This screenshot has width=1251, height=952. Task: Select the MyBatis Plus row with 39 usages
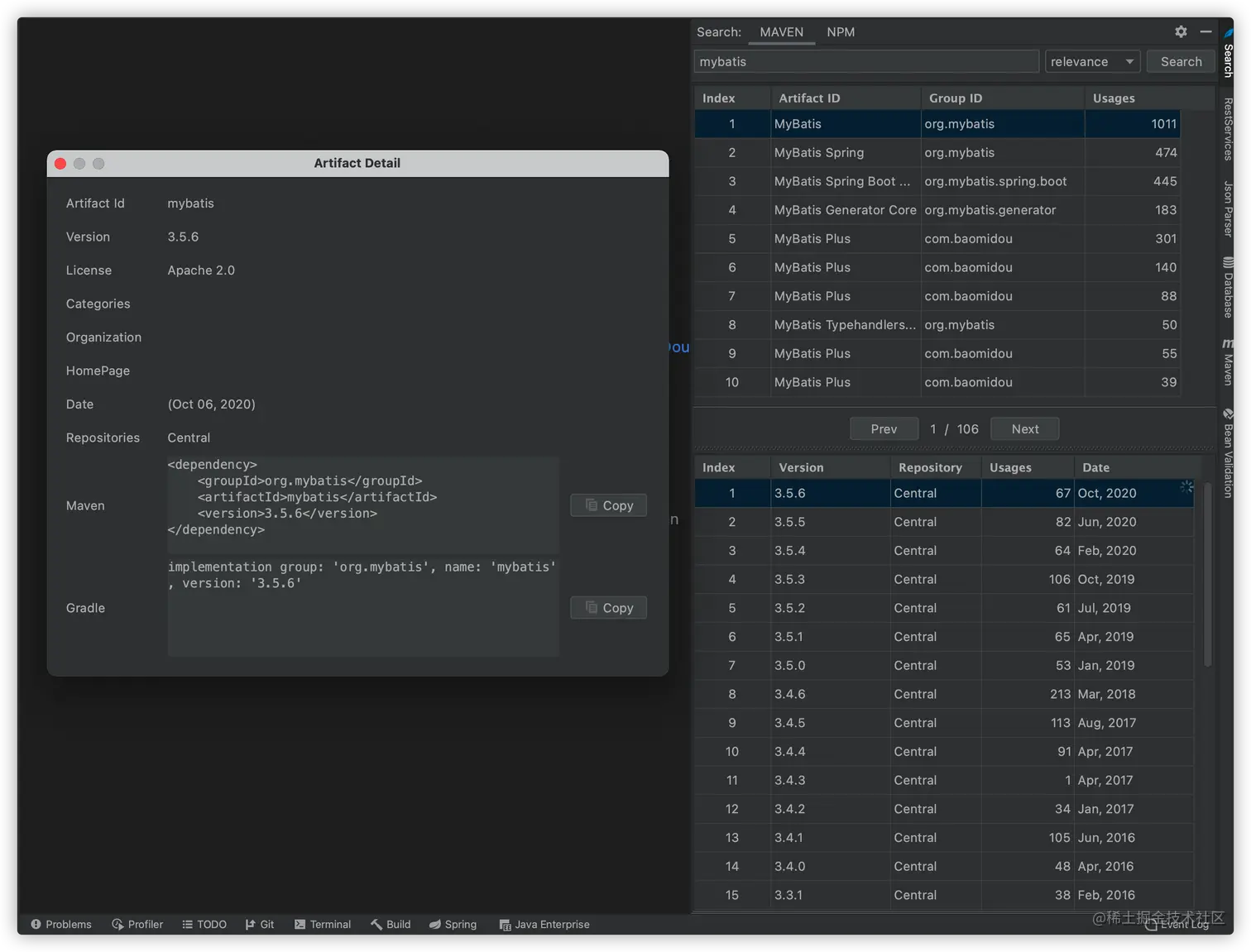(937, 382)
